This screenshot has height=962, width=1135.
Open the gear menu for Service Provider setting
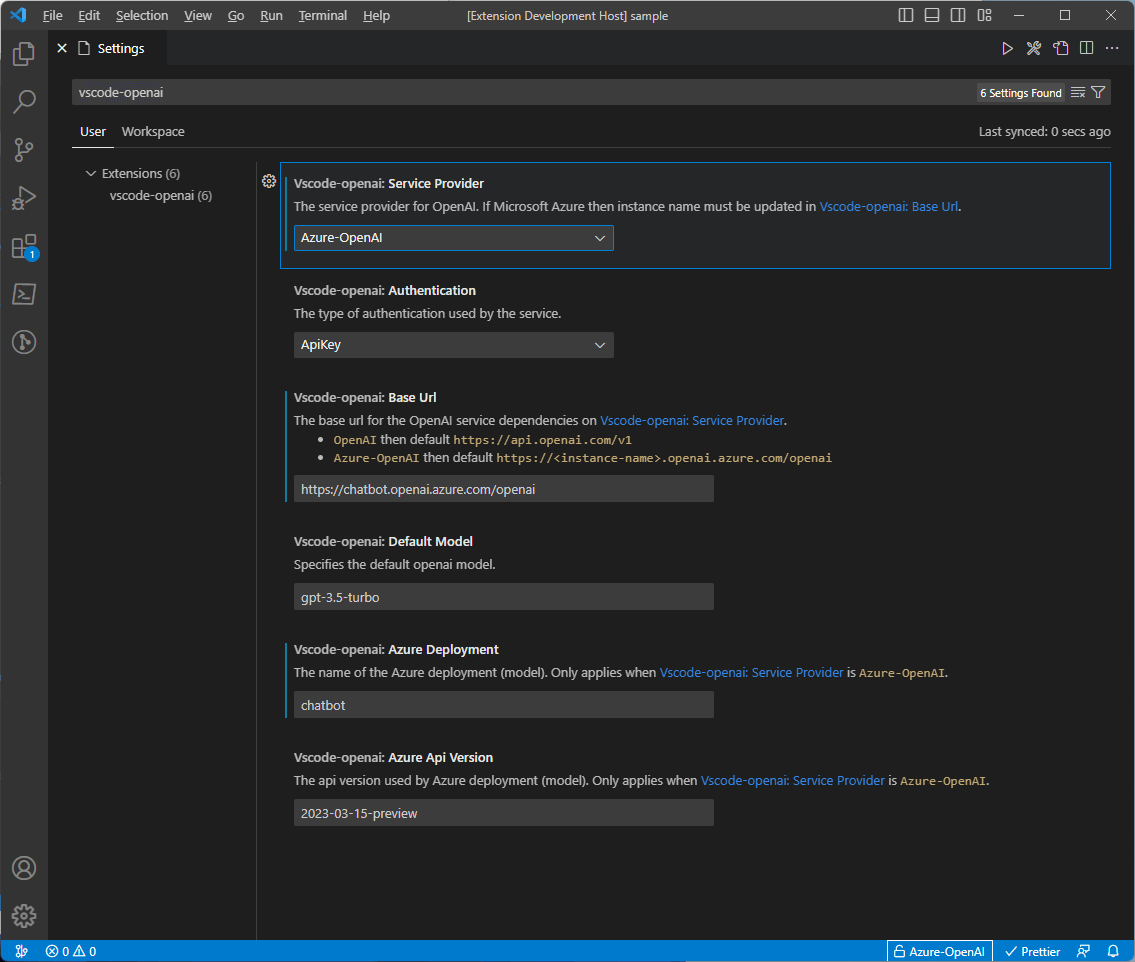pos(269,181)
